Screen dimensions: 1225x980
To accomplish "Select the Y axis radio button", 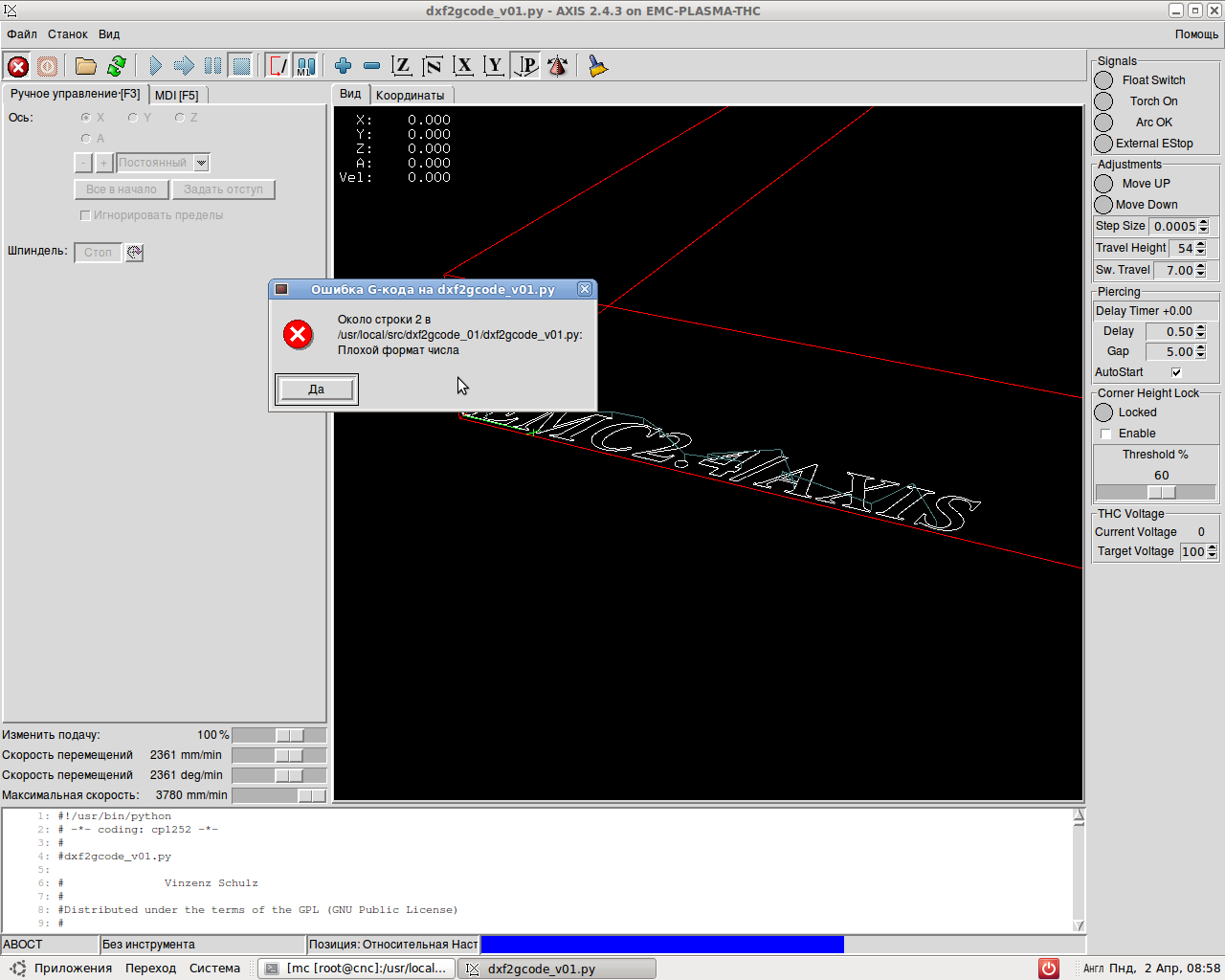I will [133, 118].
